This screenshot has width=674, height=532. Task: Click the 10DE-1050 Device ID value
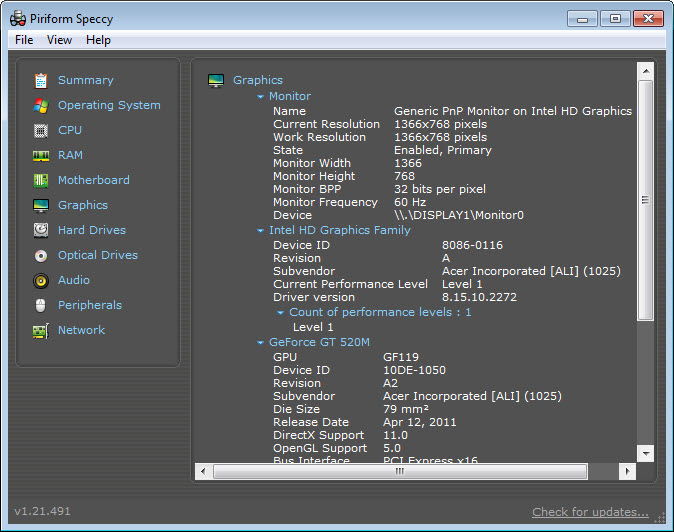click(x=414, y=370)
